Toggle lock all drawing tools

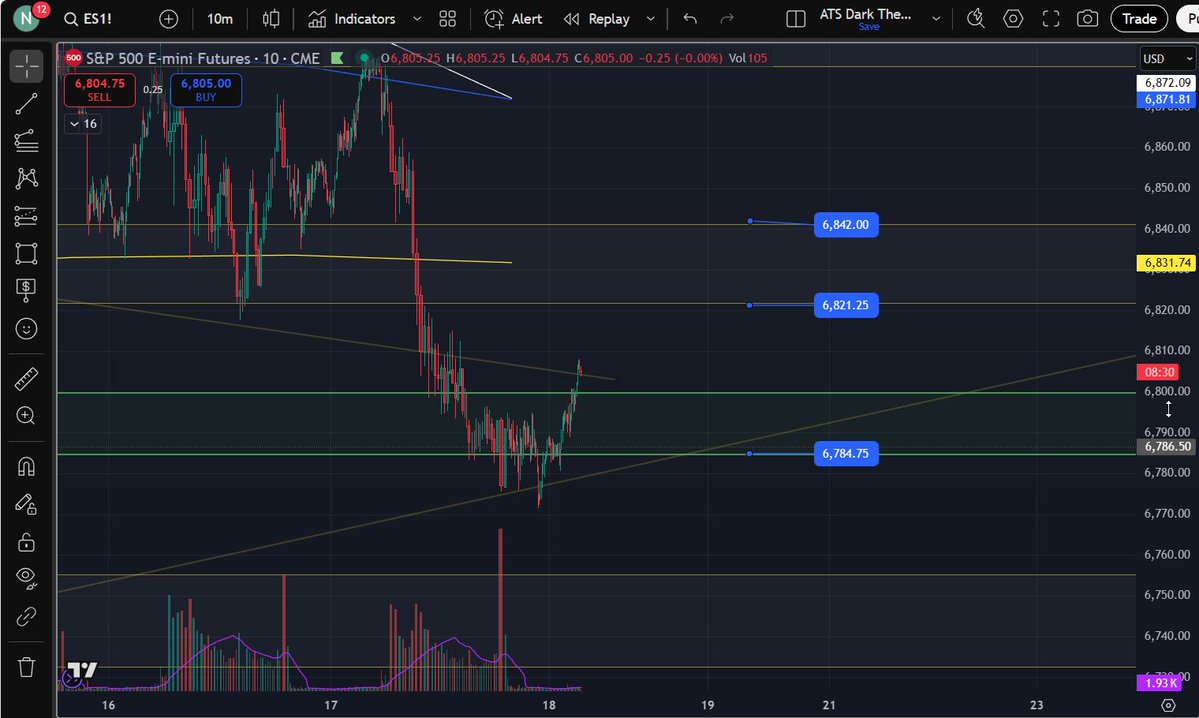point(26,542)
